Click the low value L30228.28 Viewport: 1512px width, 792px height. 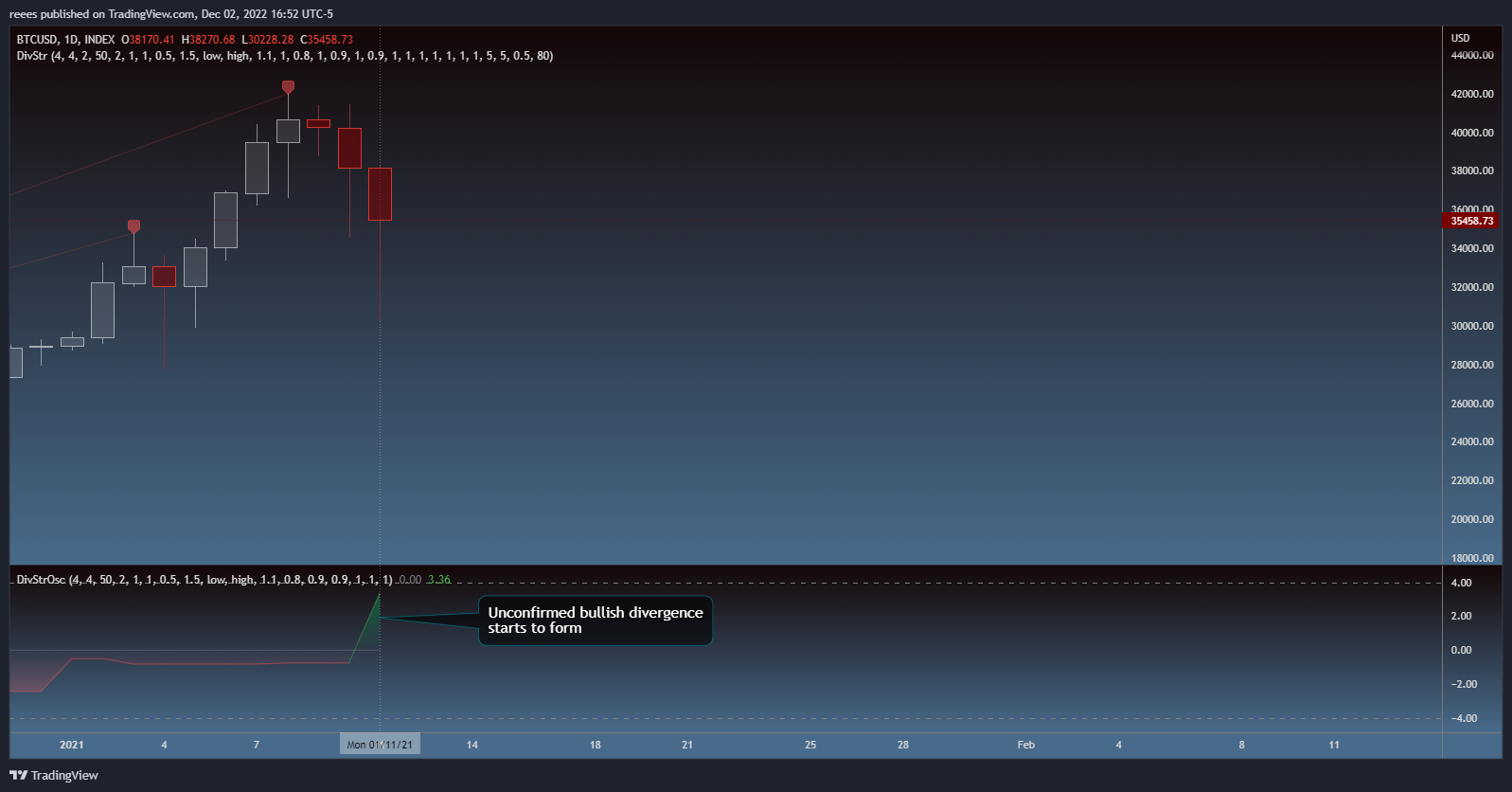tap(268, 40)
